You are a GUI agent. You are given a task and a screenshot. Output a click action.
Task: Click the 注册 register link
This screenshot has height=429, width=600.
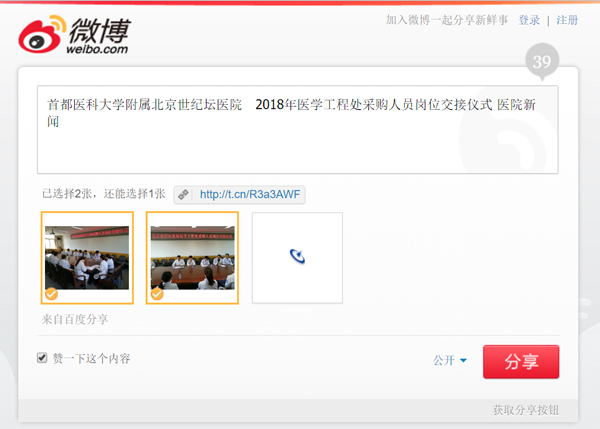click(567, 20)
